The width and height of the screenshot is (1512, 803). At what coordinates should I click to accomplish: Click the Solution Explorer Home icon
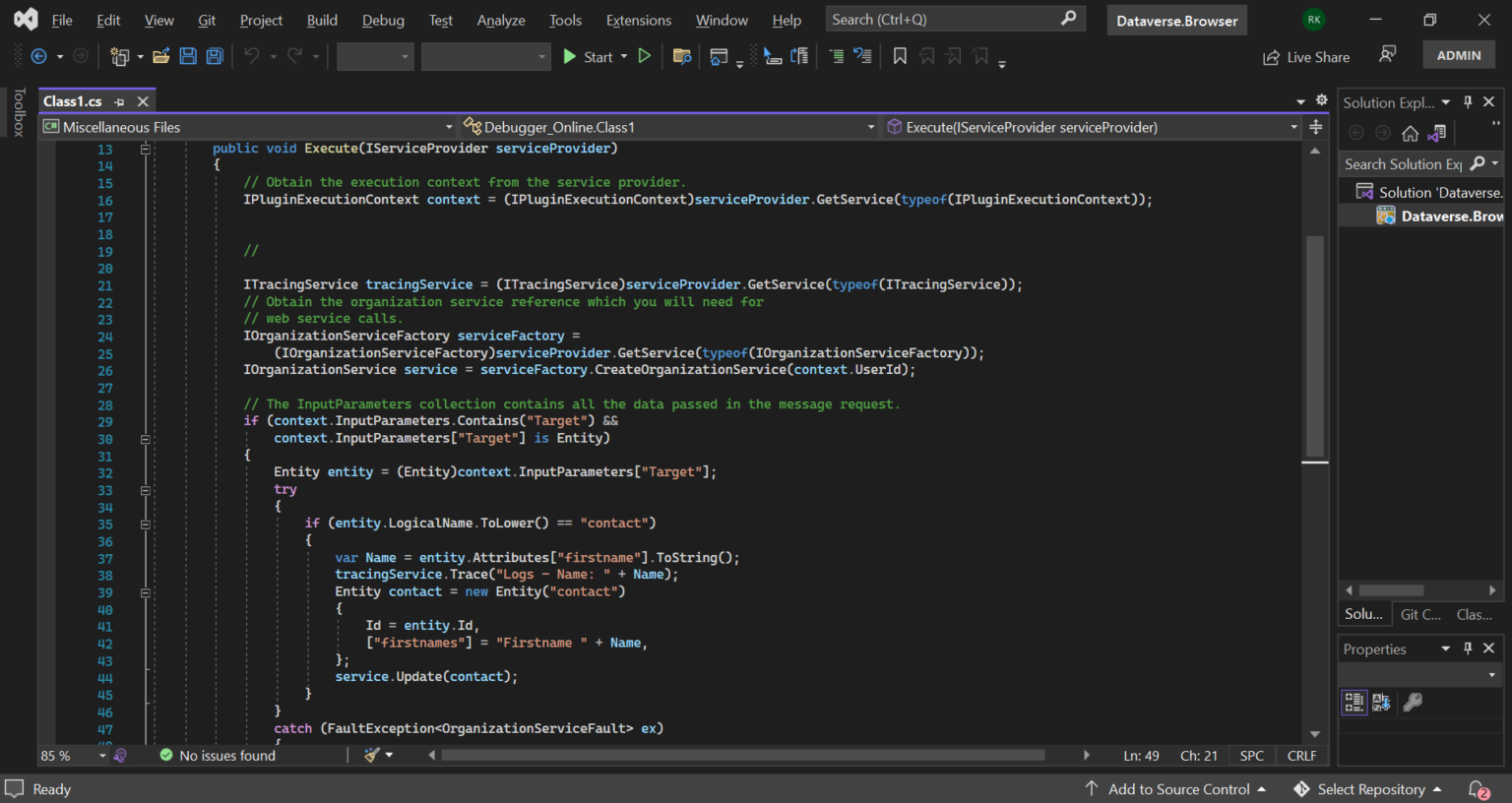(x=1412, y=132)
